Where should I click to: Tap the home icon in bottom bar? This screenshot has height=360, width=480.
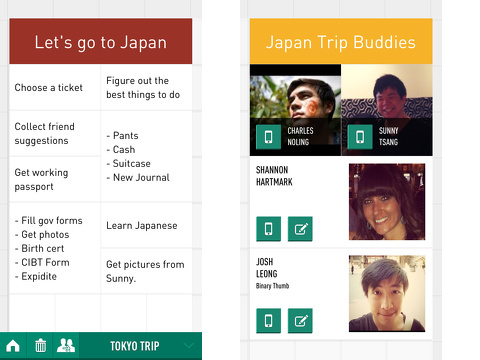13,346
